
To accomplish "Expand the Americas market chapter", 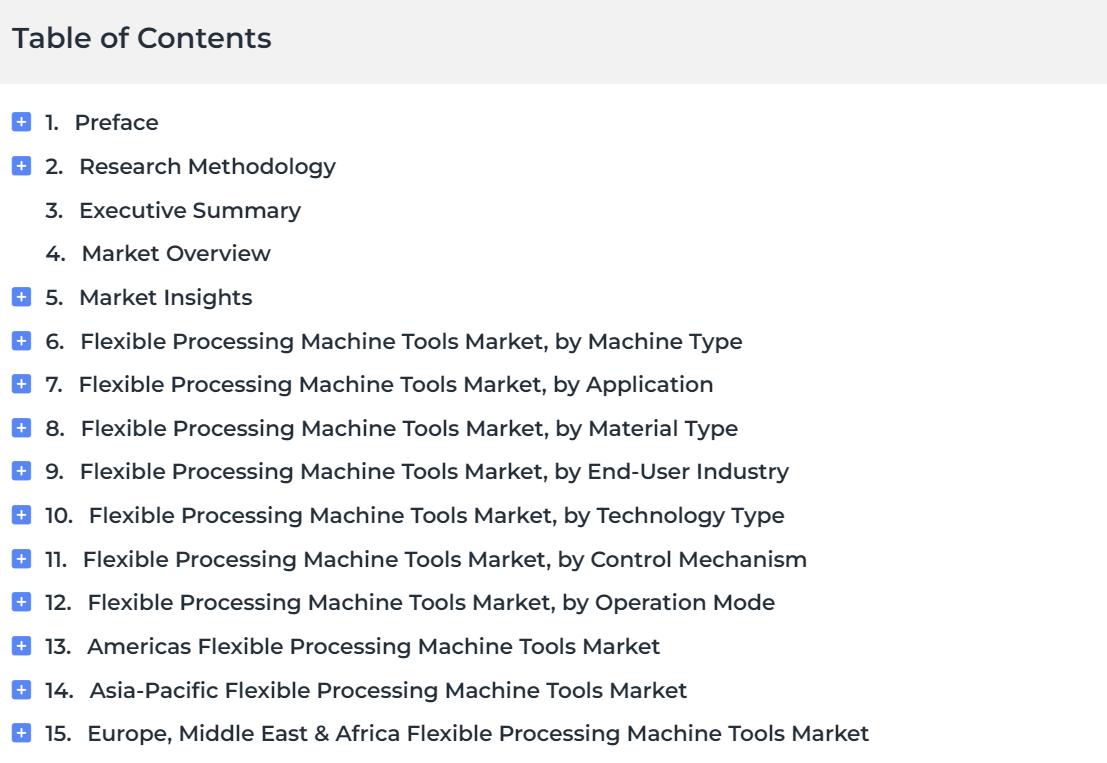I will (x=21, y=646).
